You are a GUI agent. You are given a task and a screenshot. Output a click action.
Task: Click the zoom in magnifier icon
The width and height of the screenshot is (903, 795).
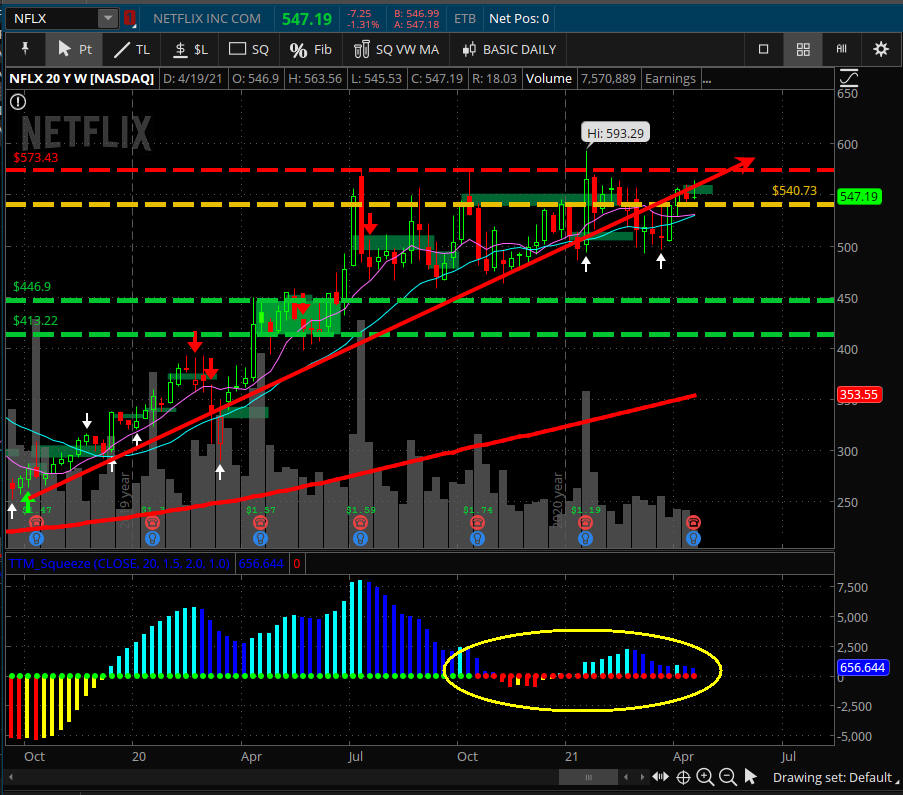(705, 777)
